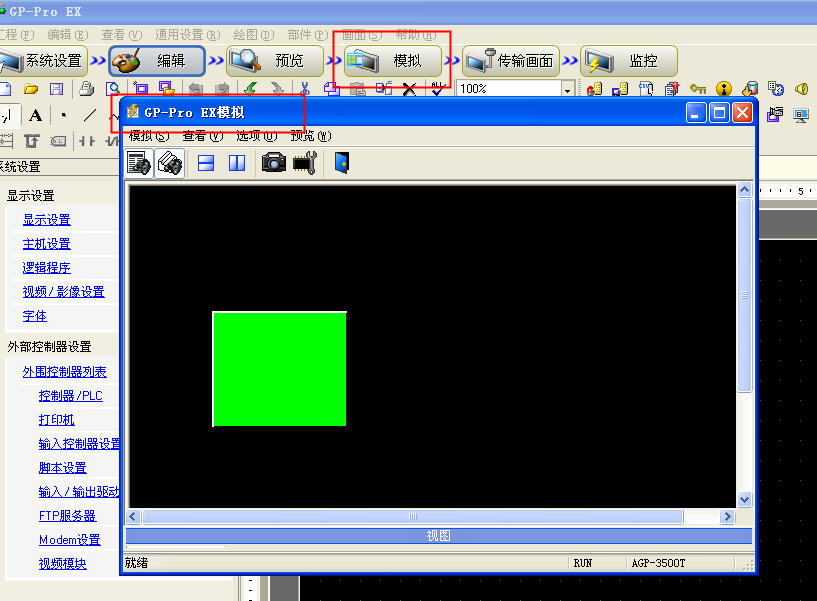The image size is (817, 601).
Task: Open the 选项 menu in simulation window
Action: coord(256,136)
